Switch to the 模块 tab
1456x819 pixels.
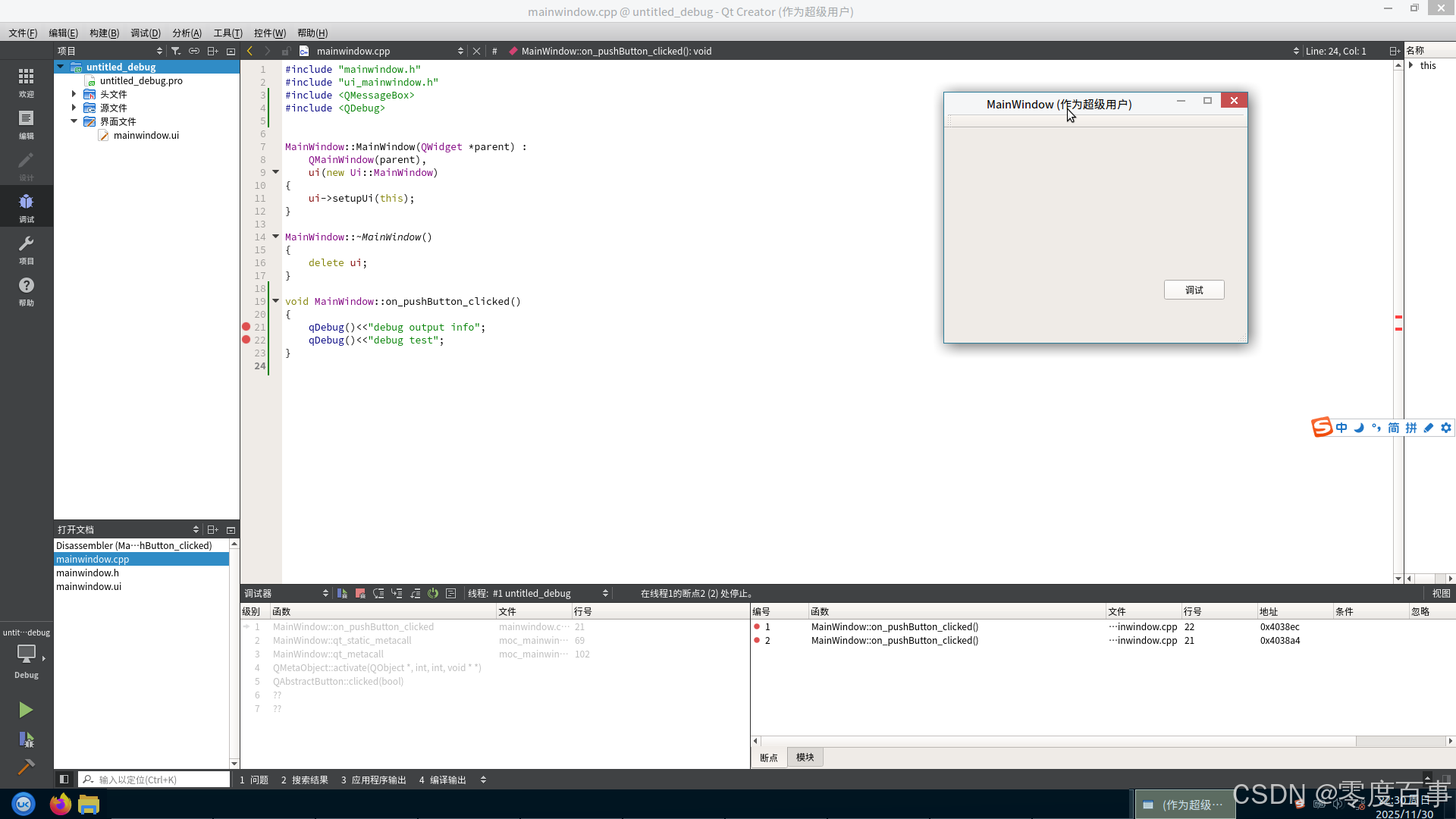(805, 757)
